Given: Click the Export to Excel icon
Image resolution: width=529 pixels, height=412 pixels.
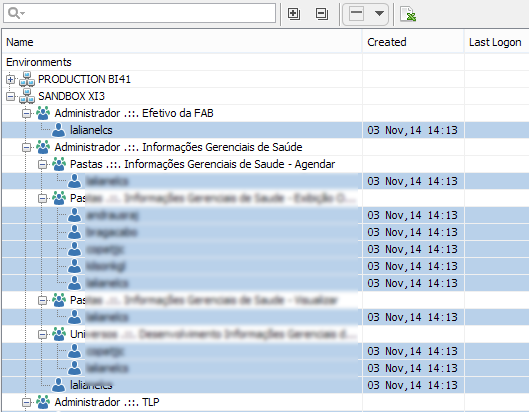Looking at the screenshot, I should pos(408,14).
